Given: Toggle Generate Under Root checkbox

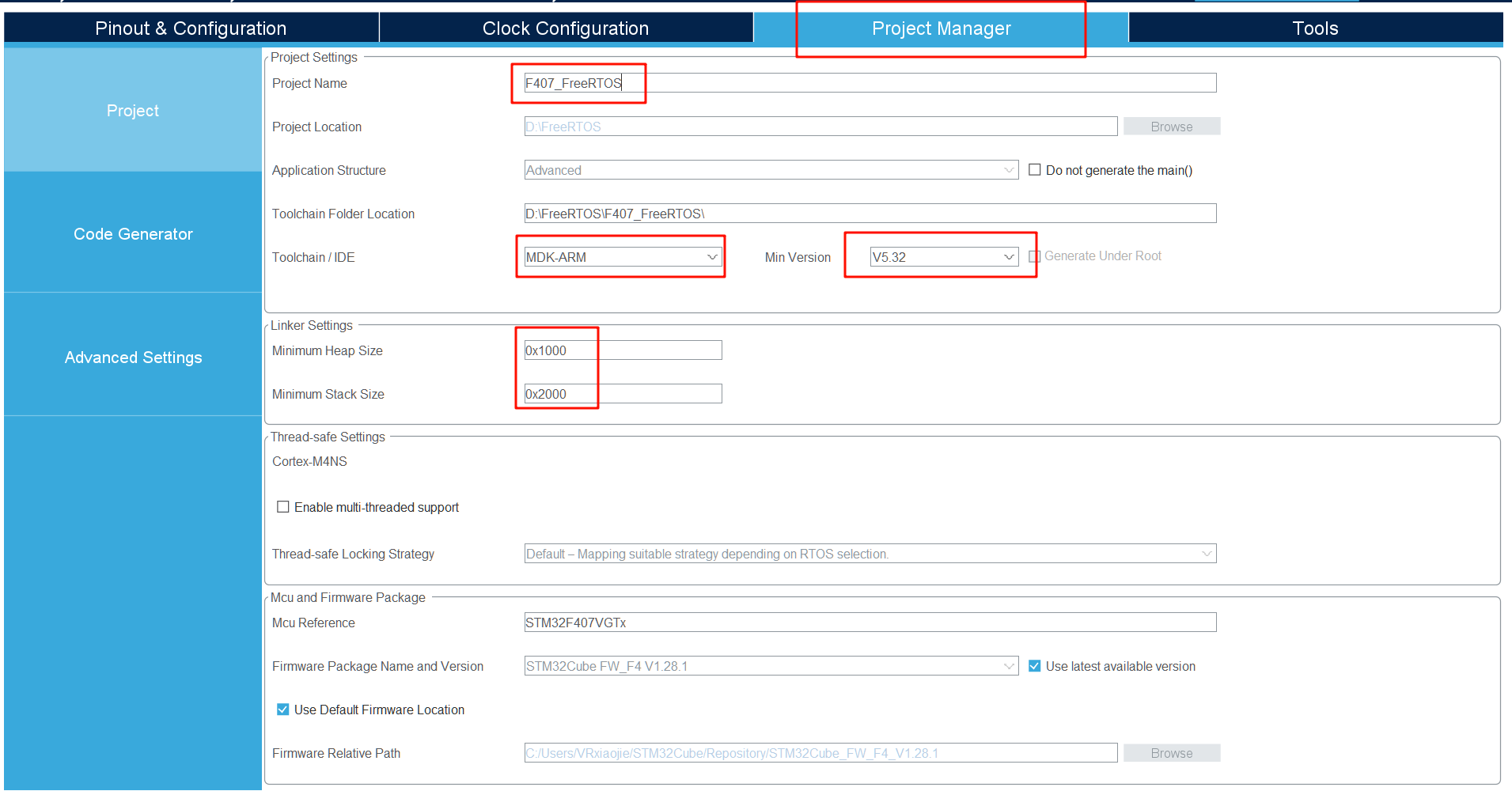Looking at the screenshot, I should pos(1034,256).
